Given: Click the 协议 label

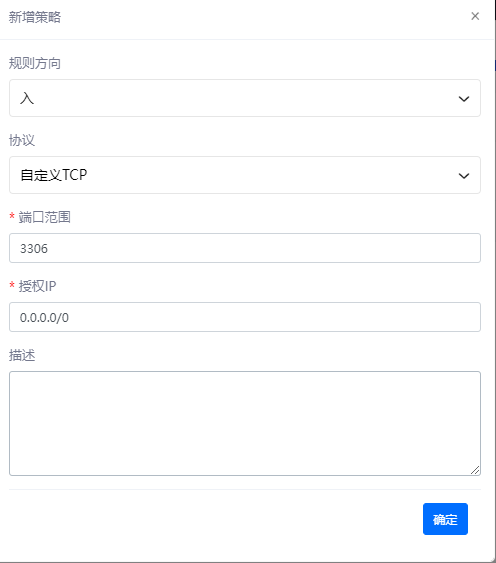Looking at the screenshot, I should [x=22, y=140].
